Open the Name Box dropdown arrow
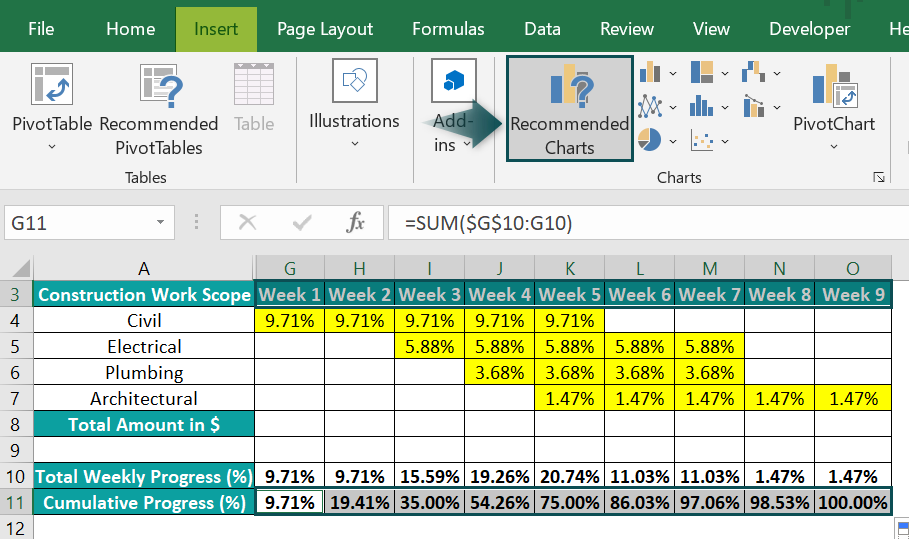The image size is (909, 539). pos(160,223)
